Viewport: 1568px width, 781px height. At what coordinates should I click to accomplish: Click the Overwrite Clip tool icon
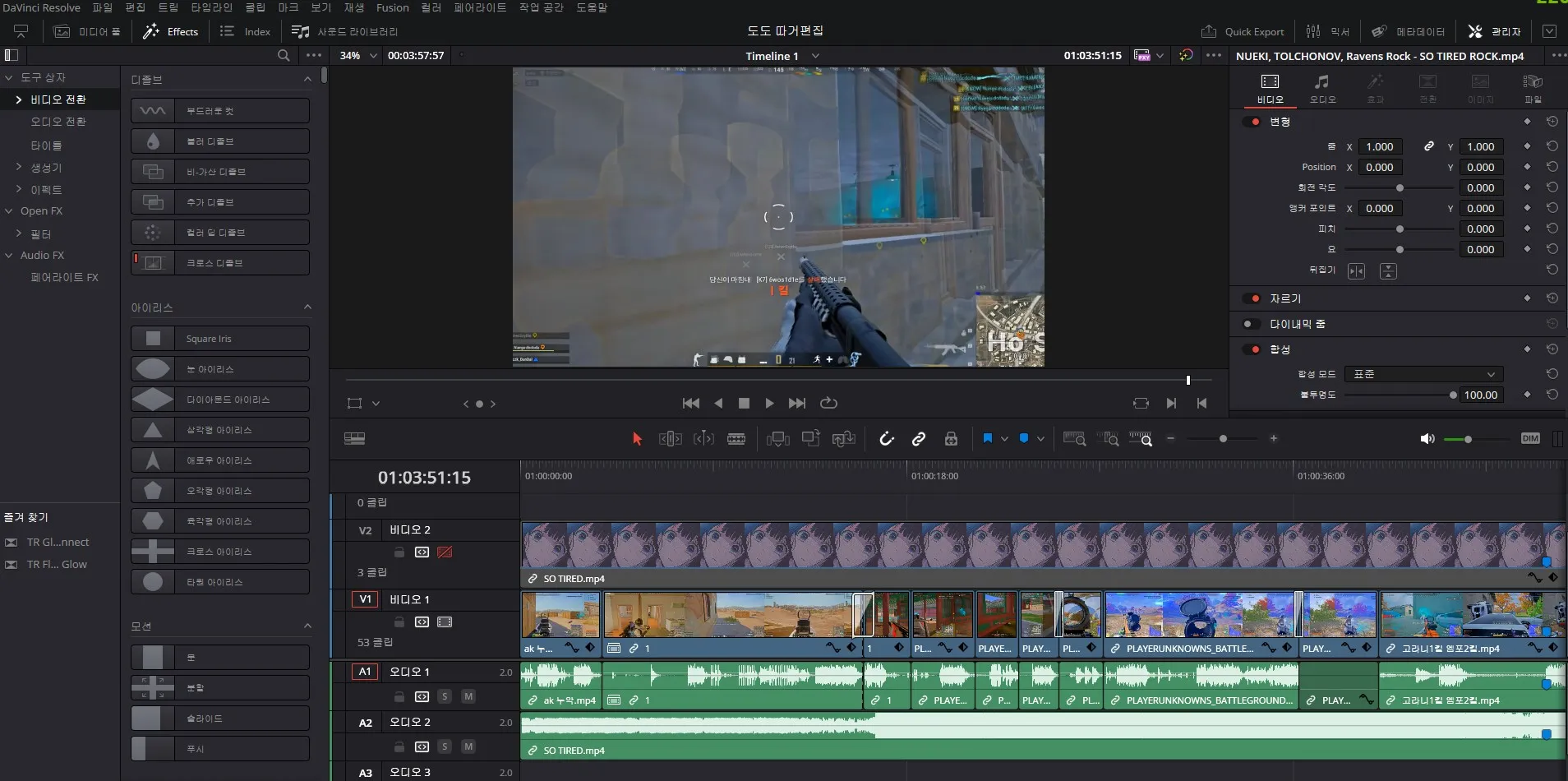[811, 439]
